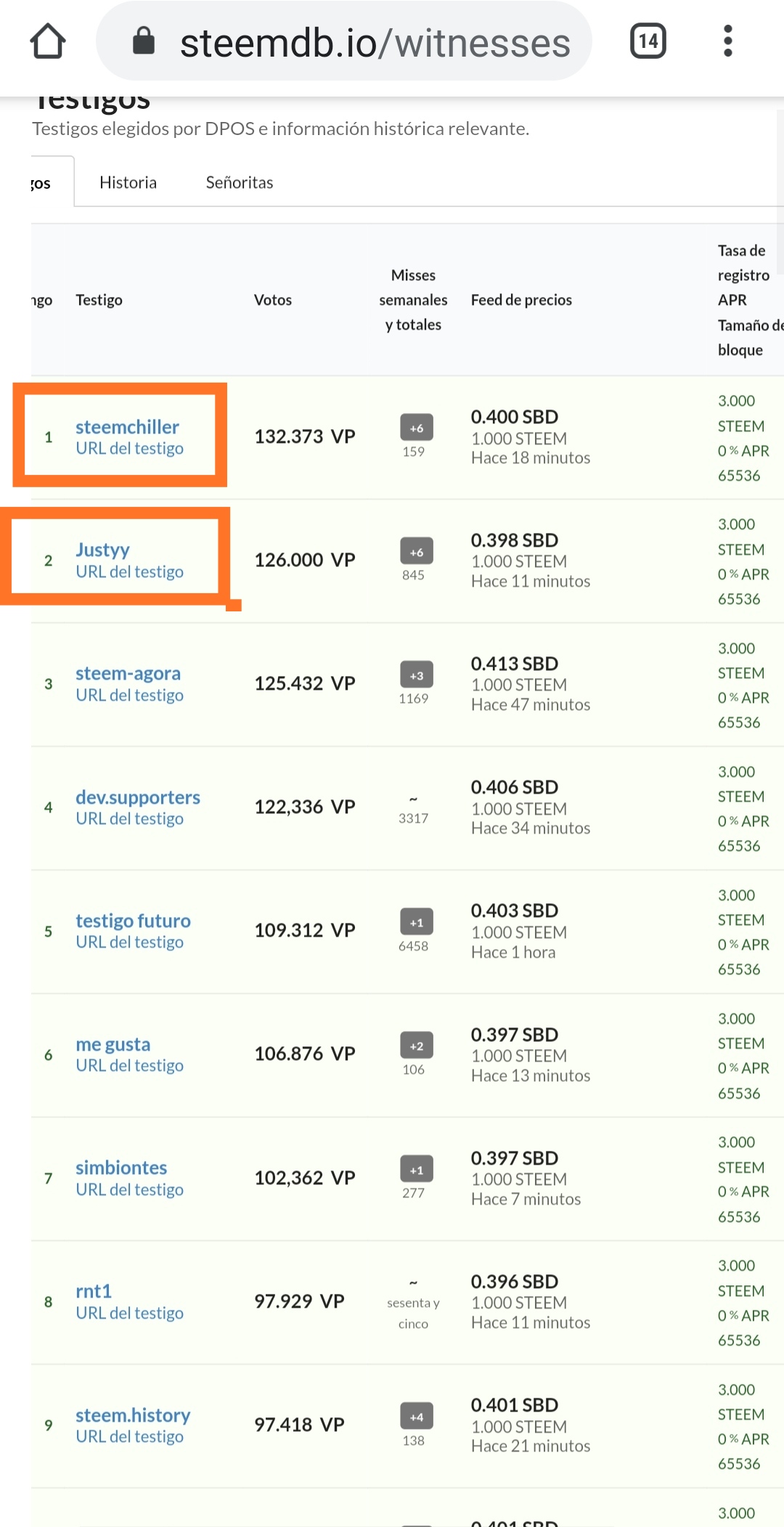Open the Justyy witness link

tap(102, 550)
